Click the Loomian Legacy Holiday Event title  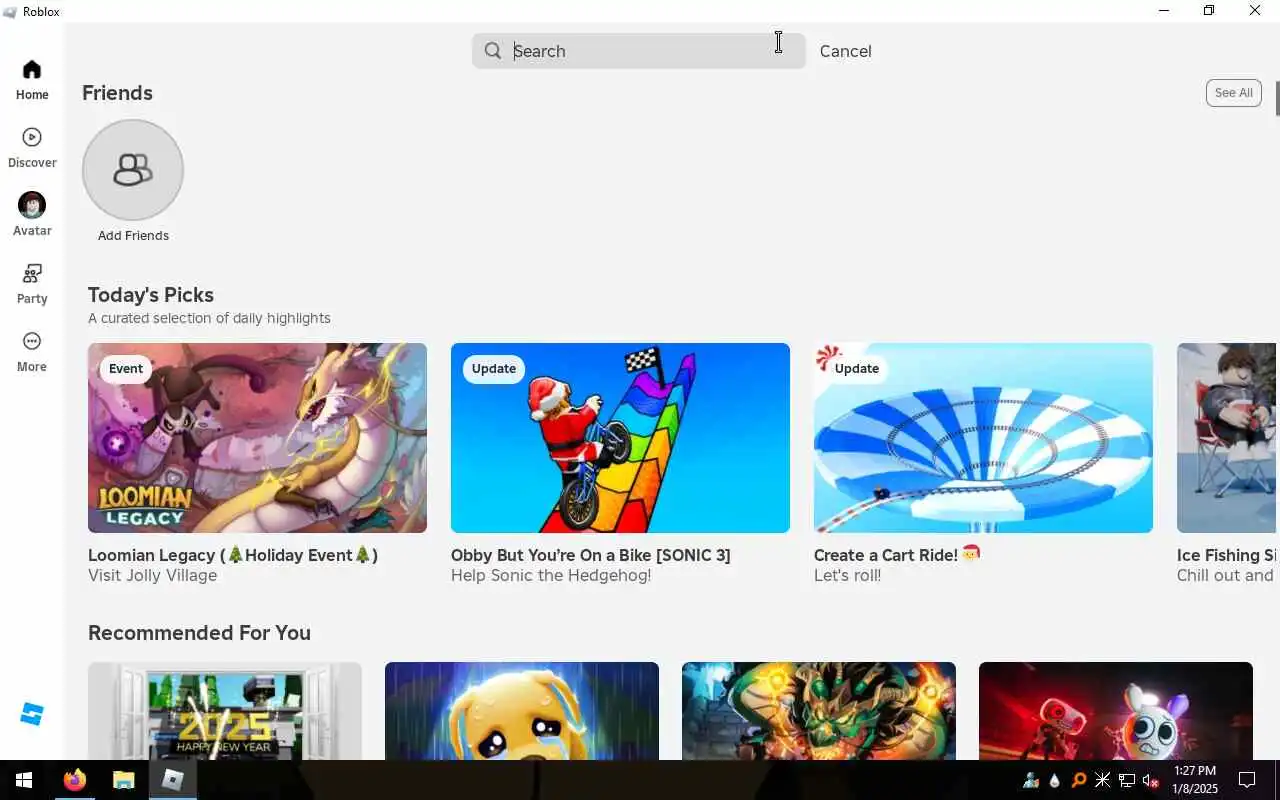coord(233,555)
